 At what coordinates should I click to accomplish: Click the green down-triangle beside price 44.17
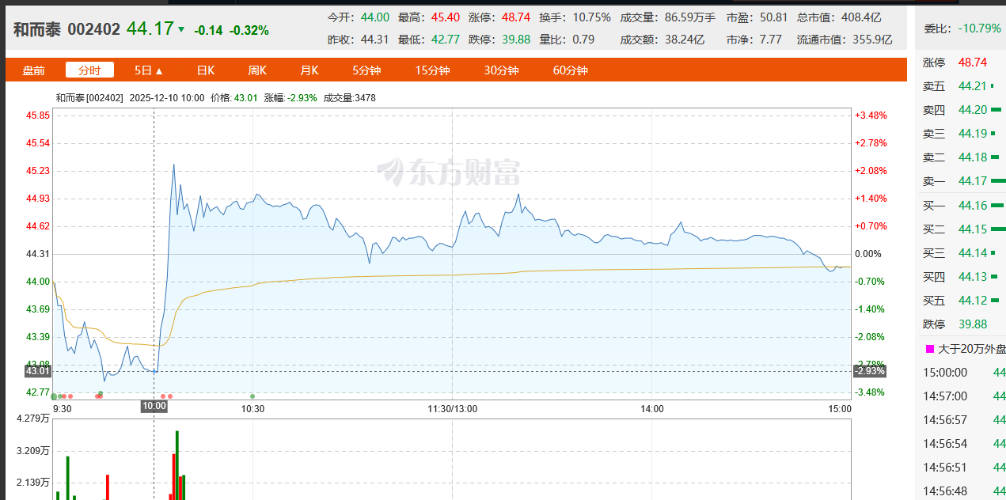(181, 30)
